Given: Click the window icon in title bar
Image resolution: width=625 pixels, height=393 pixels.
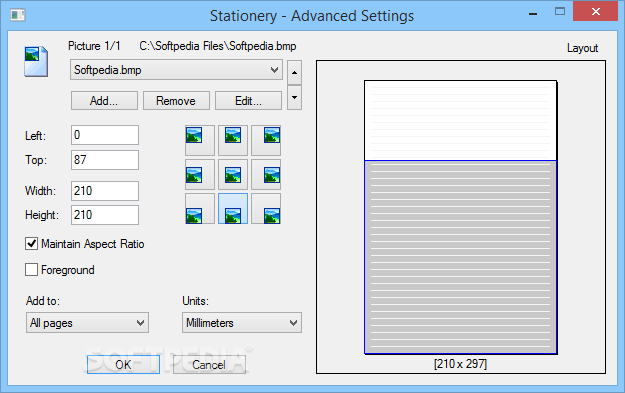Looking at the screenshot, I should [18, 15].
